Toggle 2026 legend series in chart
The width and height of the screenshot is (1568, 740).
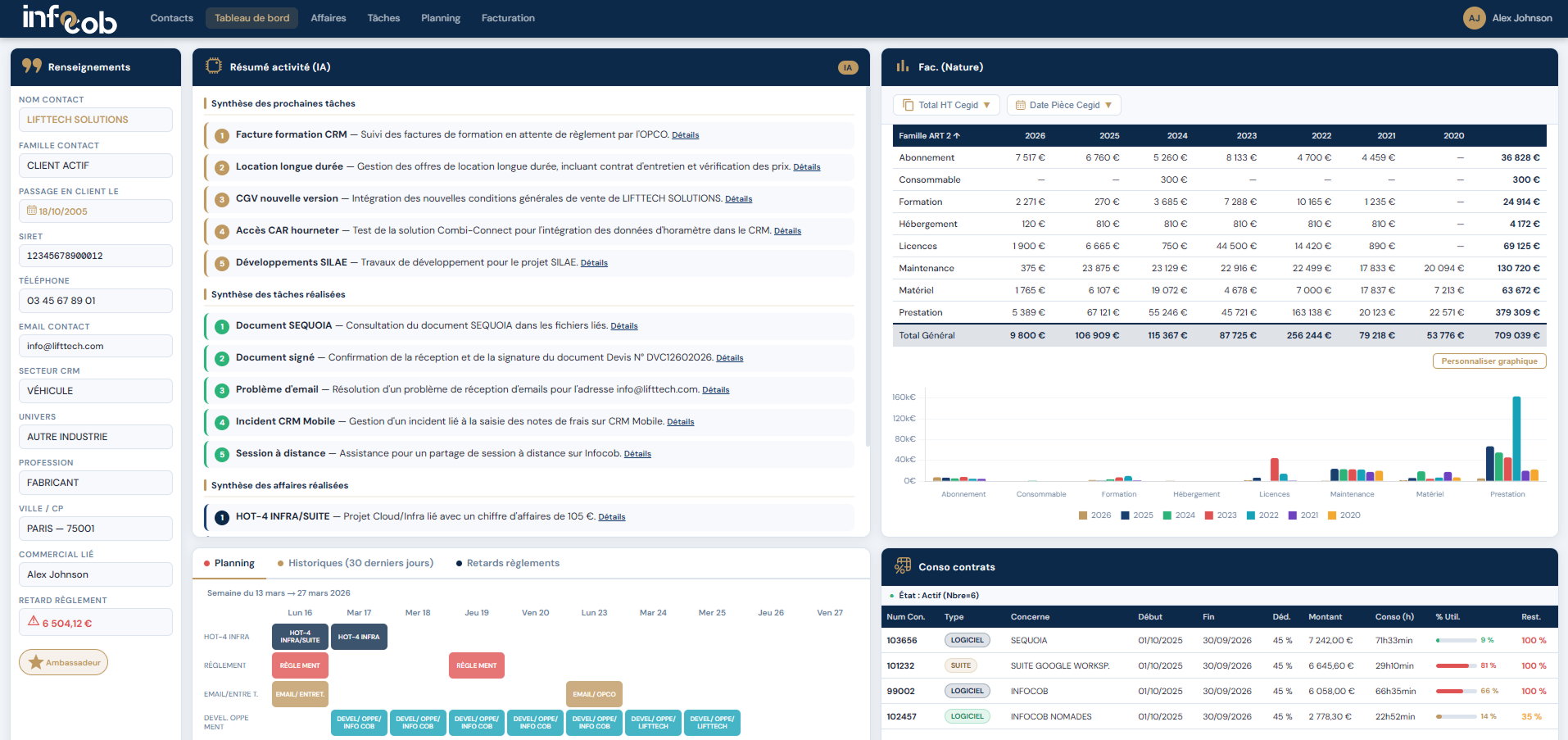pyautogui.click(x=1095, y=515)
